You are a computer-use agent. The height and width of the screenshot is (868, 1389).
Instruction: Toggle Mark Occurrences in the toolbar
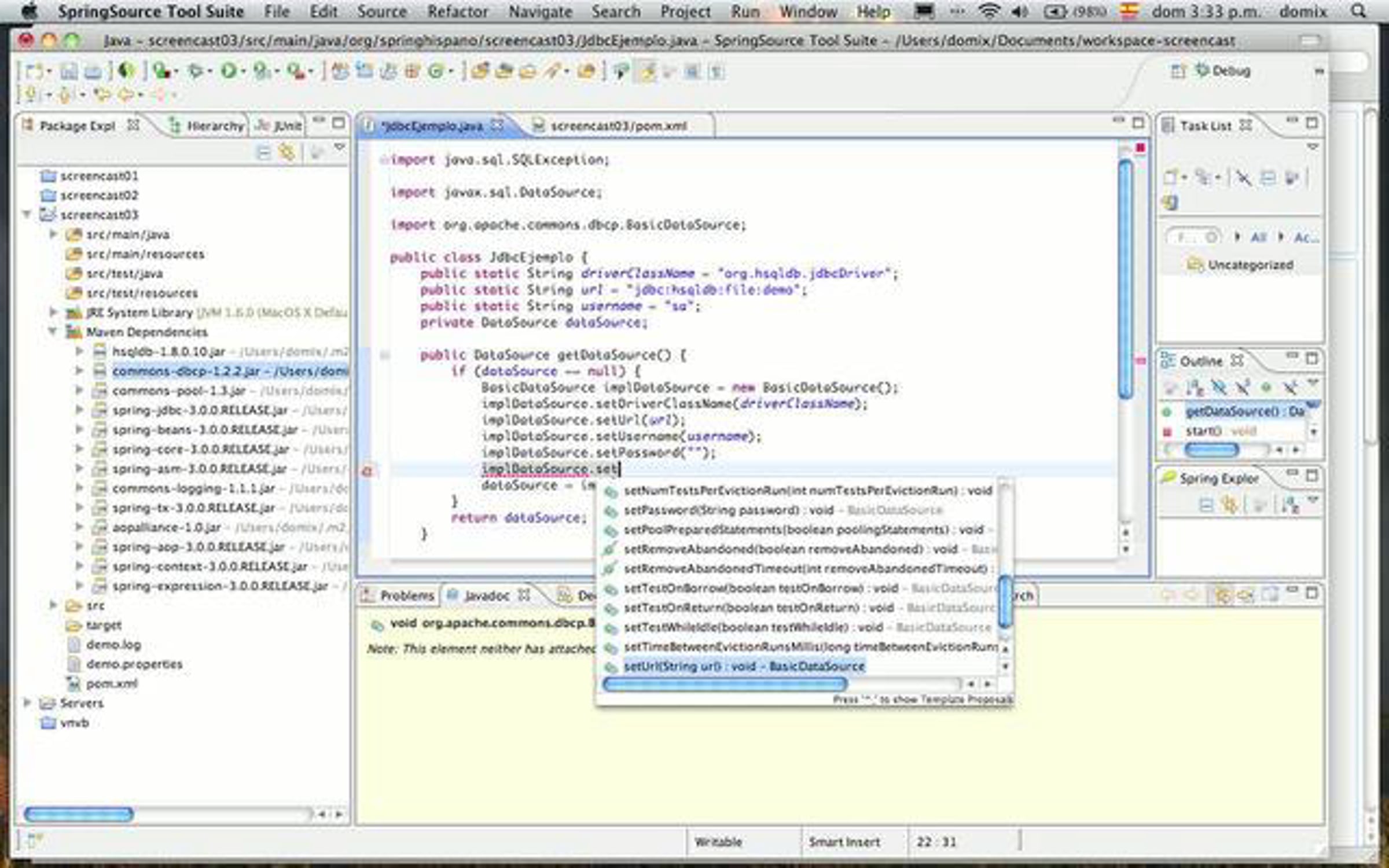coord(648,71)
